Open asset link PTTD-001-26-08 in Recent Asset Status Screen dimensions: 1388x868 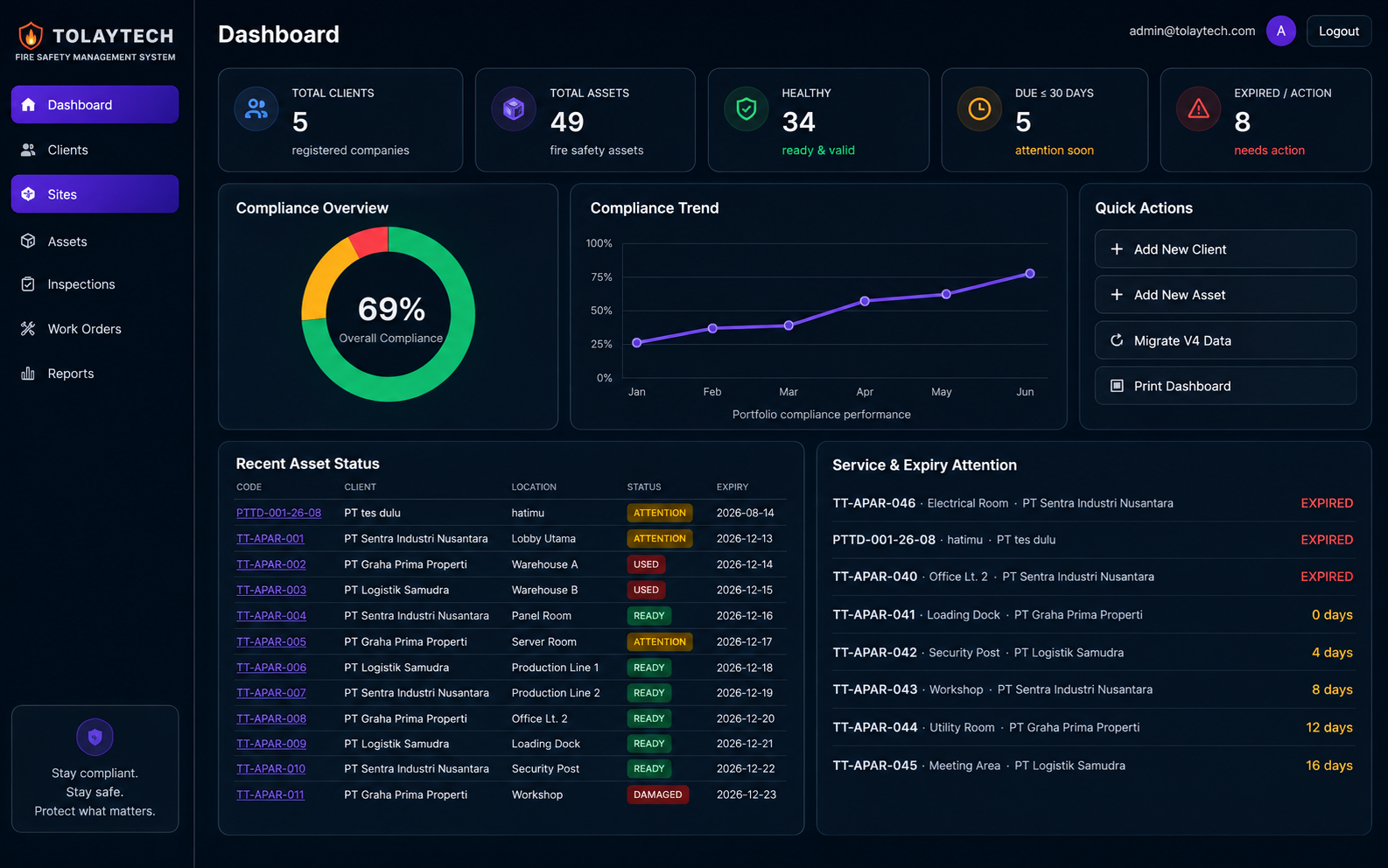click(x=278, y=513)
